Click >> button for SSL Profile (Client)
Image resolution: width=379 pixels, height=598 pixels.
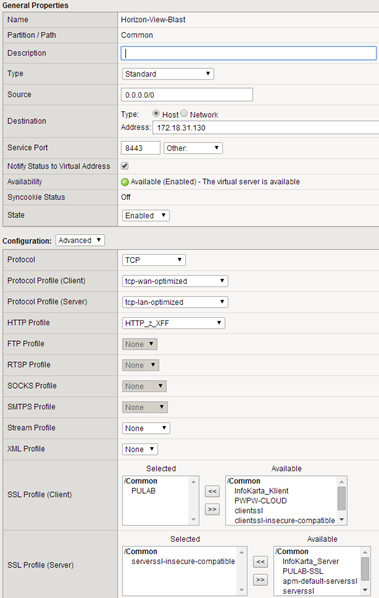pyautogui.click(x=212, y=509)
